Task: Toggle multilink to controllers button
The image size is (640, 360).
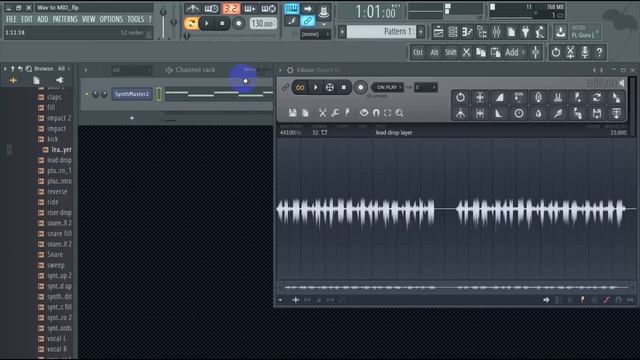Action: pos(307,21)
